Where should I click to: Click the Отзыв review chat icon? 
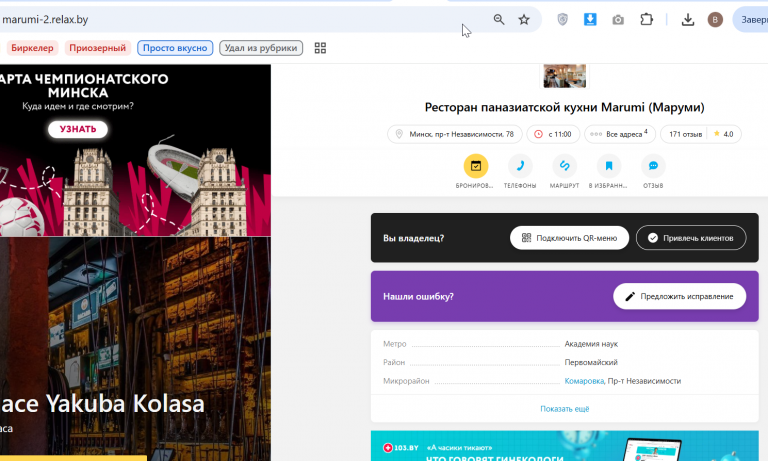pos(653,166)
